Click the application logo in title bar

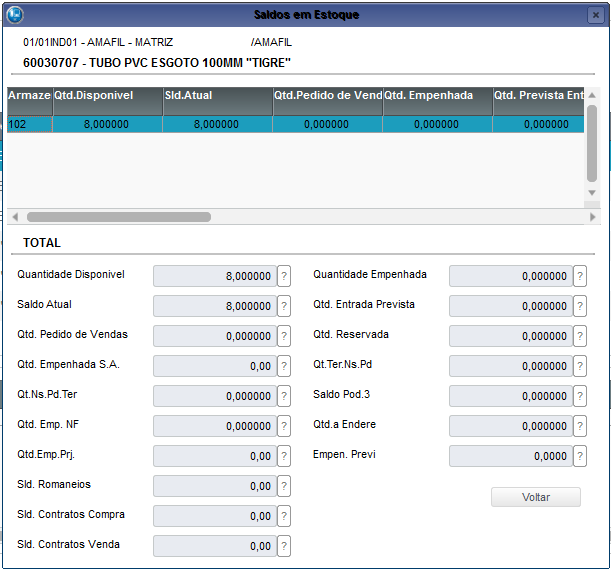point(15,15)
